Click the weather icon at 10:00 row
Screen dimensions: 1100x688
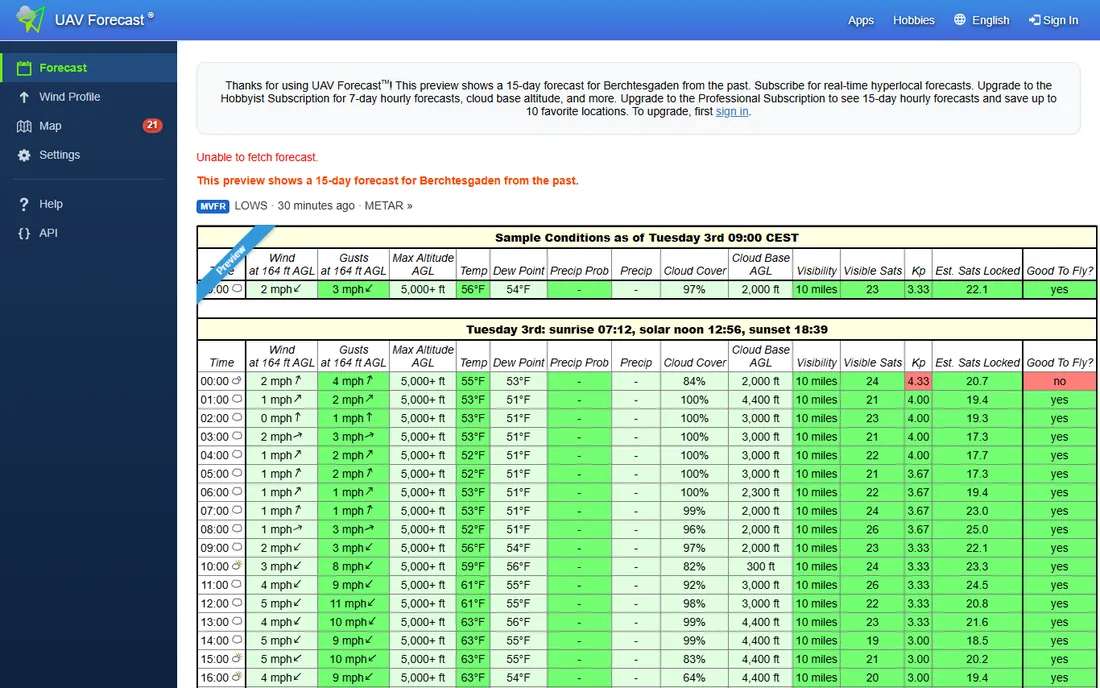click(x=237, y=565)
